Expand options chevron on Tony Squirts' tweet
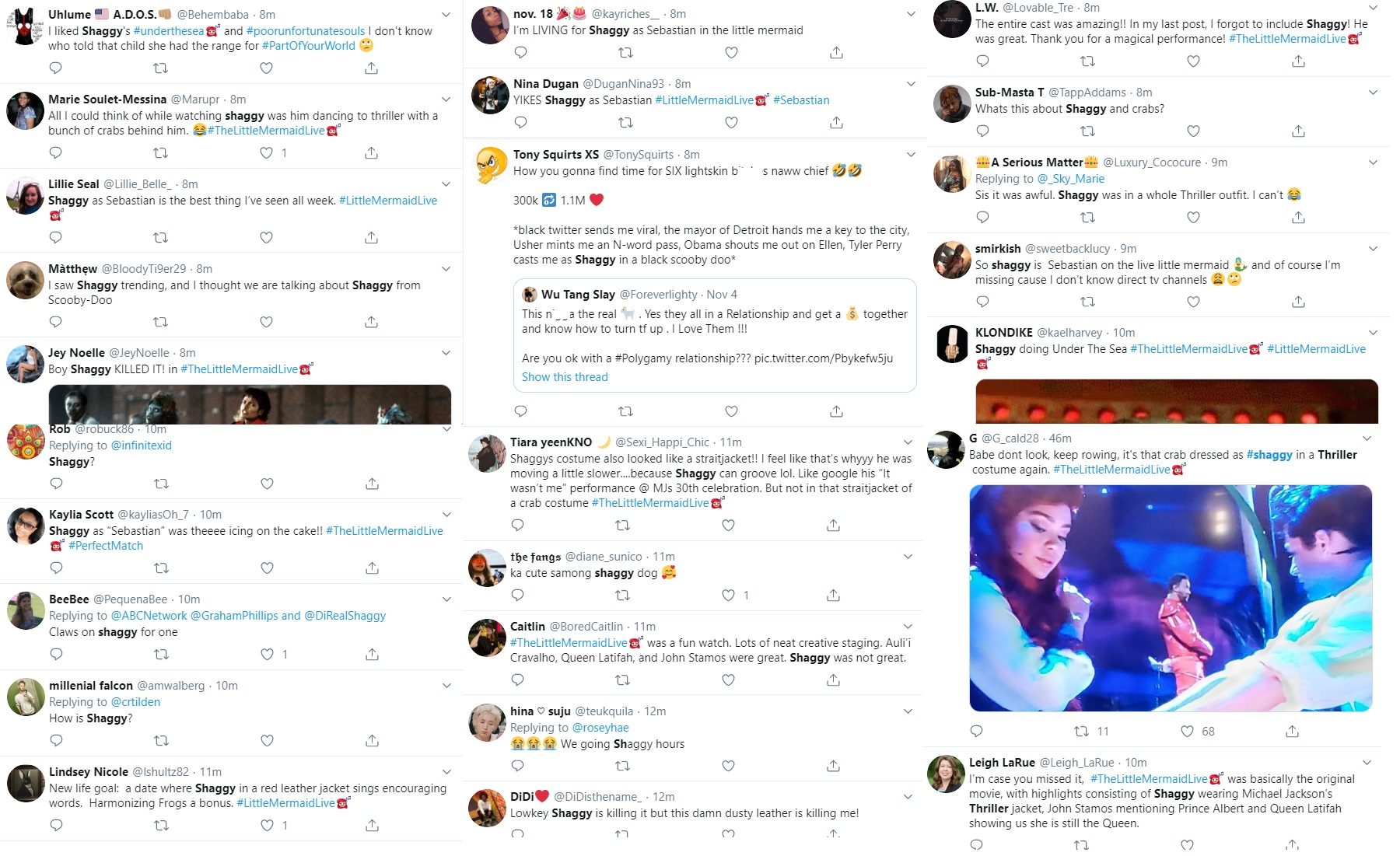This screenshot has height=856, width=1400. [910, 154]
